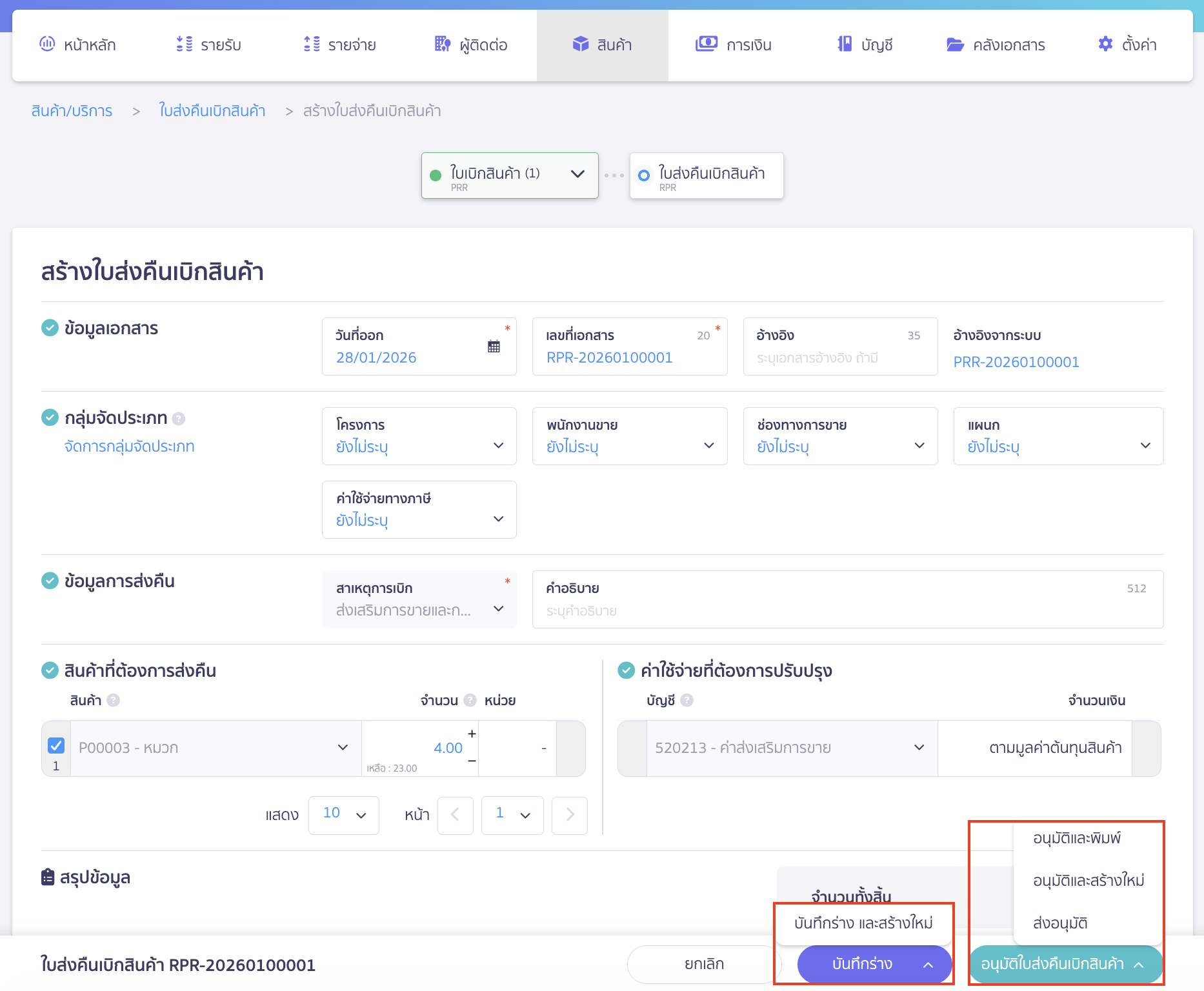
Task: Click help icon next to กลุ่มจัดประเภท
Action: point(179,419)
